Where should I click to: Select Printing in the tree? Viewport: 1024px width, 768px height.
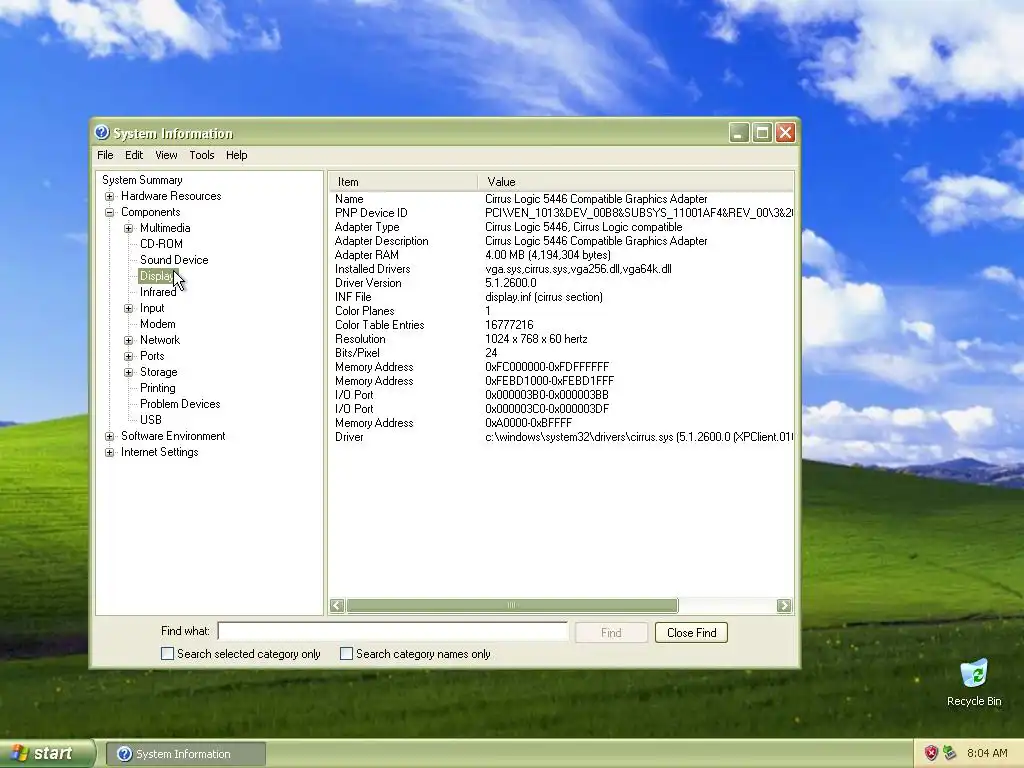click(x=157, y=388)
